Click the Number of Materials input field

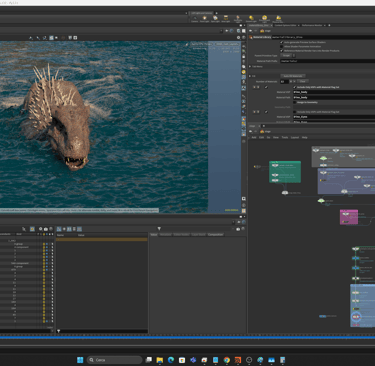tap(284, 81)
